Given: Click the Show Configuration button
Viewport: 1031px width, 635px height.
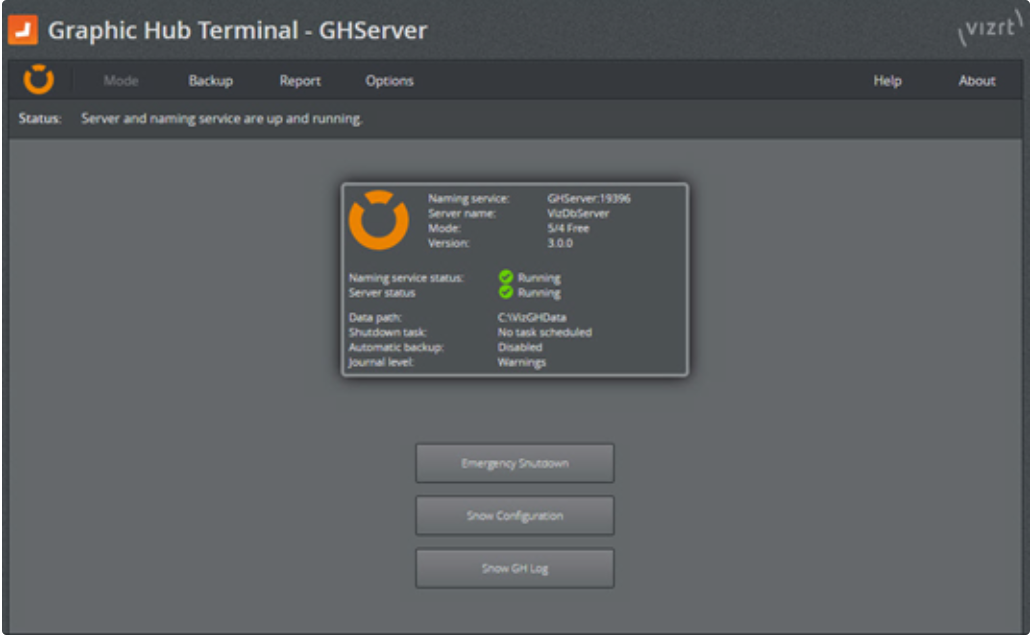Looking at the screenshot, I should [515, 516].
